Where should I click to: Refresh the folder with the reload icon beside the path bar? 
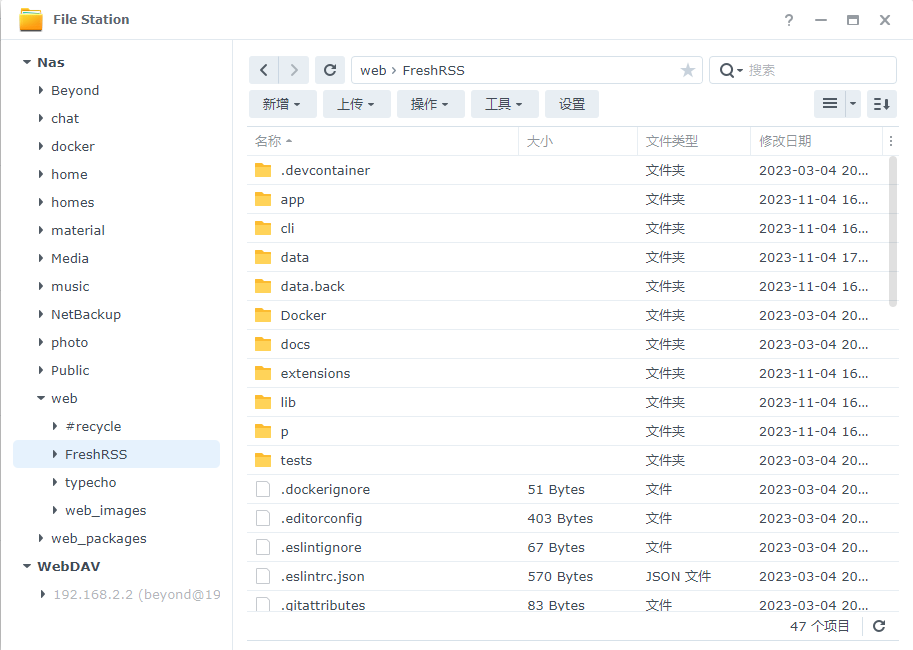point(330,70)
